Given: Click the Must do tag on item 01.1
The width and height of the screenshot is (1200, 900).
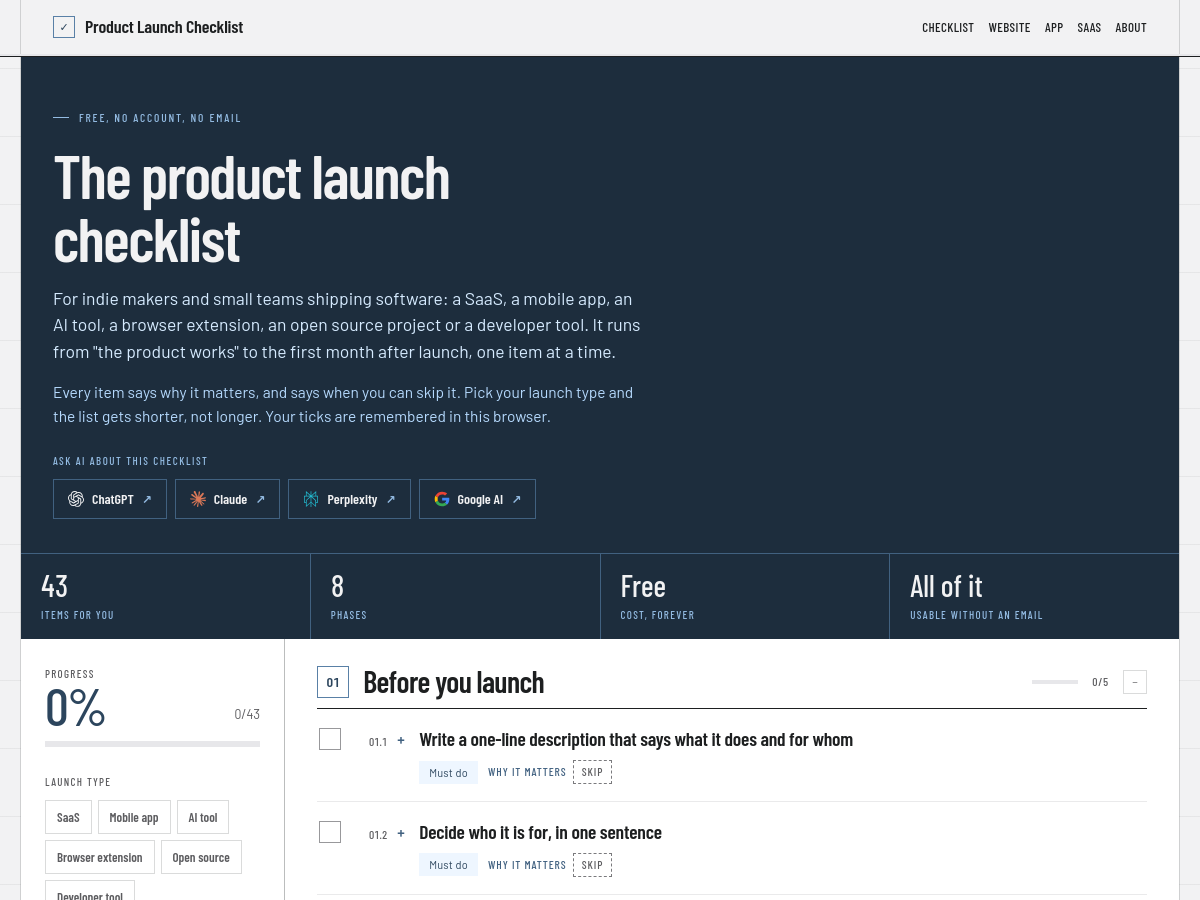Looking at the screenshot, I should 448,772.
